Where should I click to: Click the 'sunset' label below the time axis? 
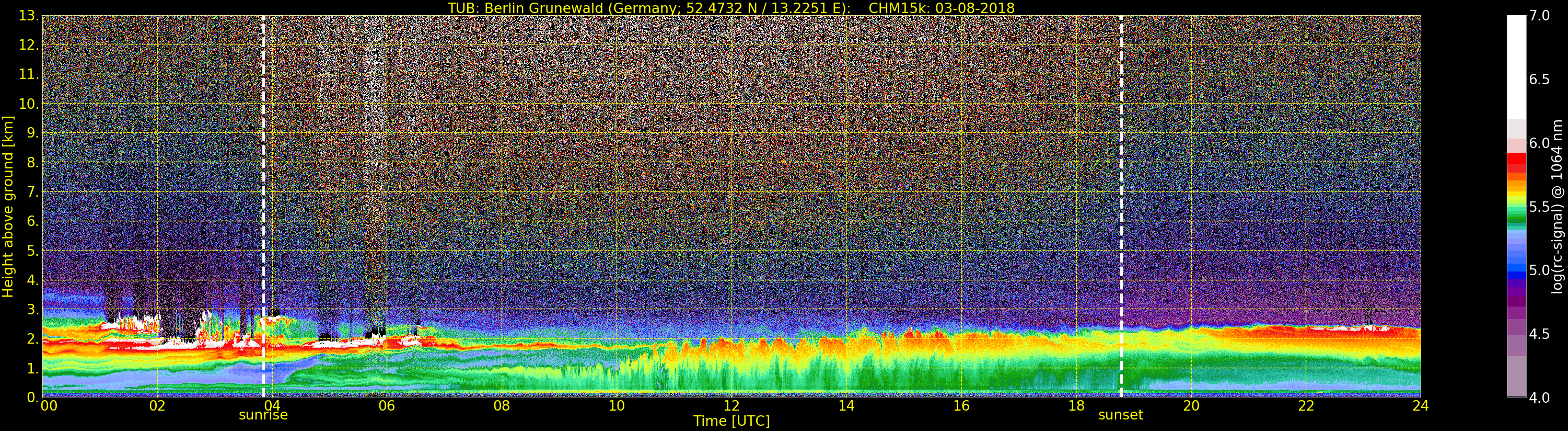pyautogui.click(x=1121, y=415)
